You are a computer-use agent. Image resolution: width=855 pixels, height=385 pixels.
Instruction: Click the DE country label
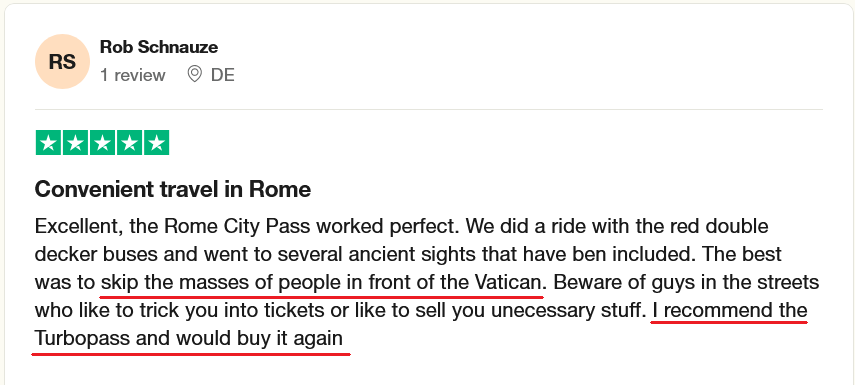point(222,75)
